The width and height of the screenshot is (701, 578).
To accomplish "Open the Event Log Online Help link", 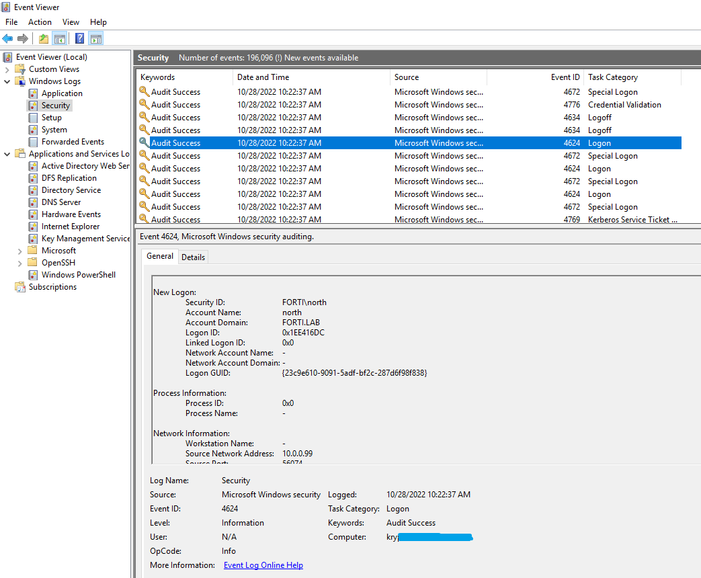I will (x=263, y=565).
